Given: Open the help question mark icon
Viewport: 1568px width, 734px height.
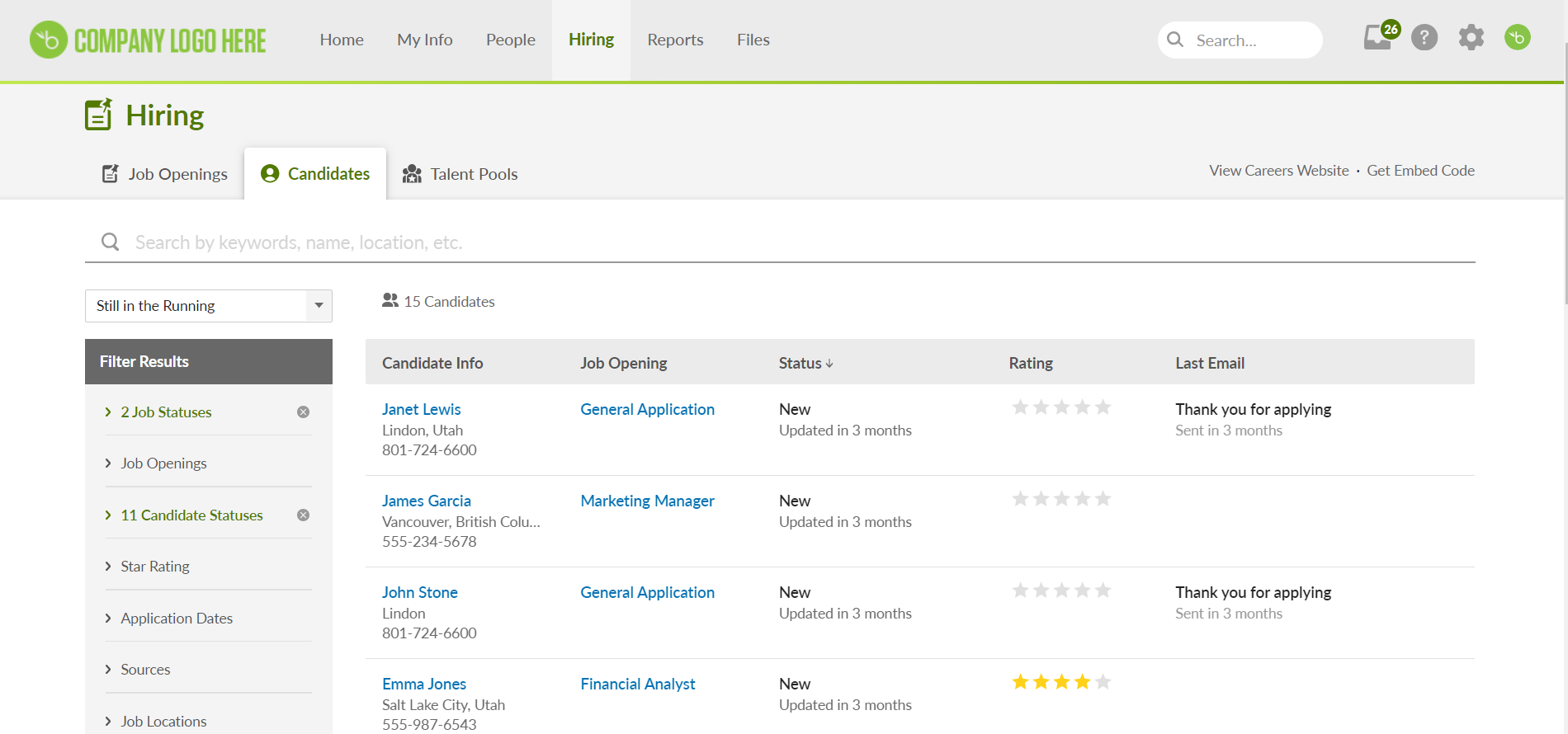Looking at the screenshot, I should [1424, 37].
